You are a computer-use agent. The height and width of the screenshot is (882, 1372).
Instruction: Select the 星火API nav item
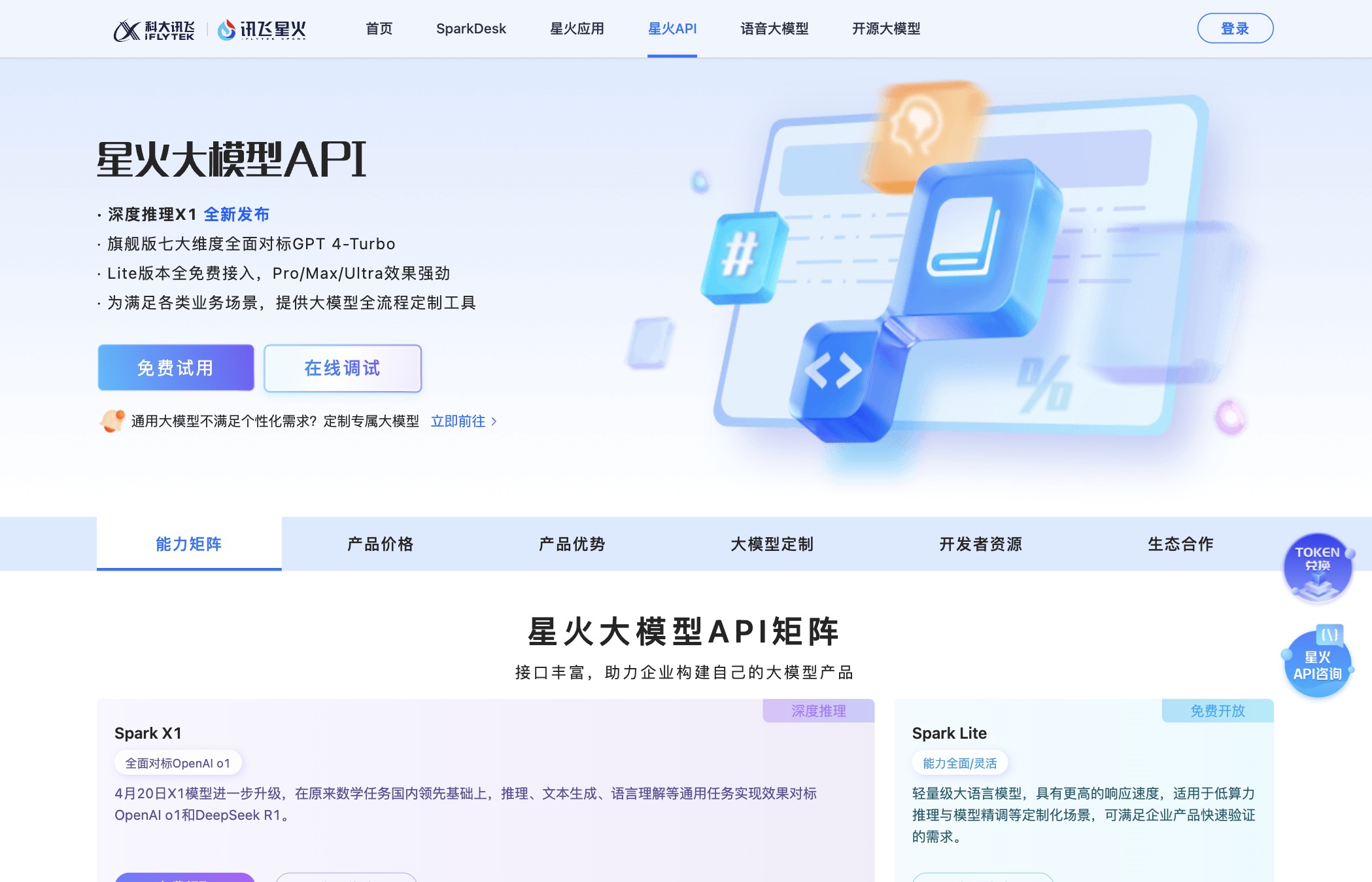pyautogui.click(x=672, y=29)
